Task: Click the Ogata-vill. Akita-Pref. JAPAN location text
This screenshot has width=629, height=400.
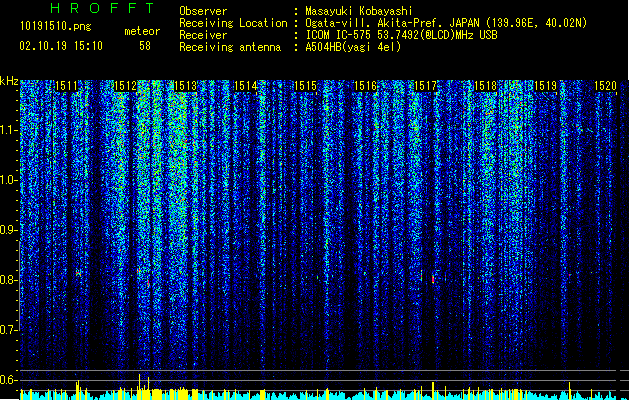Action: click(446, 23)
